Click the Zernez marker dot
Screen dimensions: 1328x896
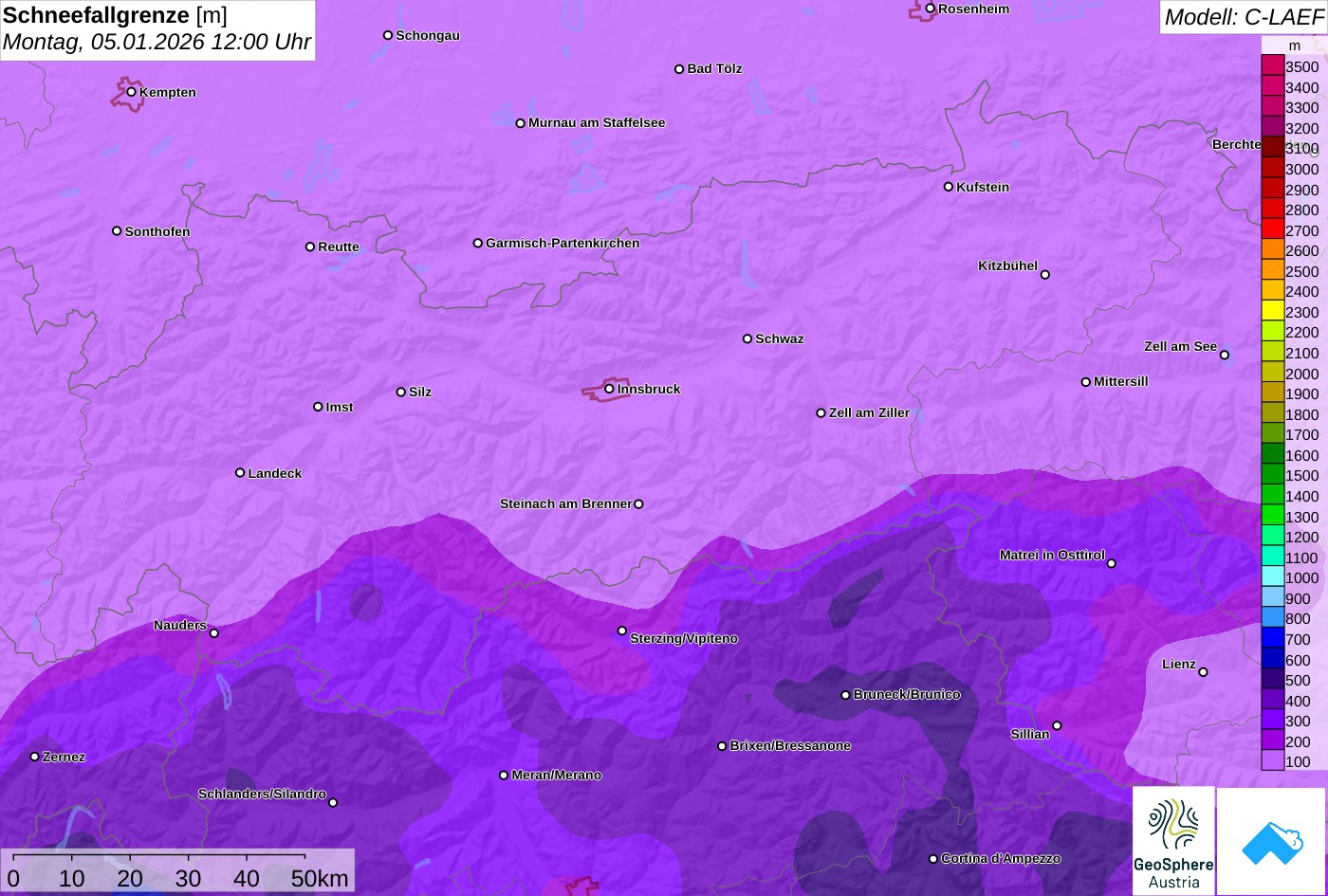coord(35,757)
